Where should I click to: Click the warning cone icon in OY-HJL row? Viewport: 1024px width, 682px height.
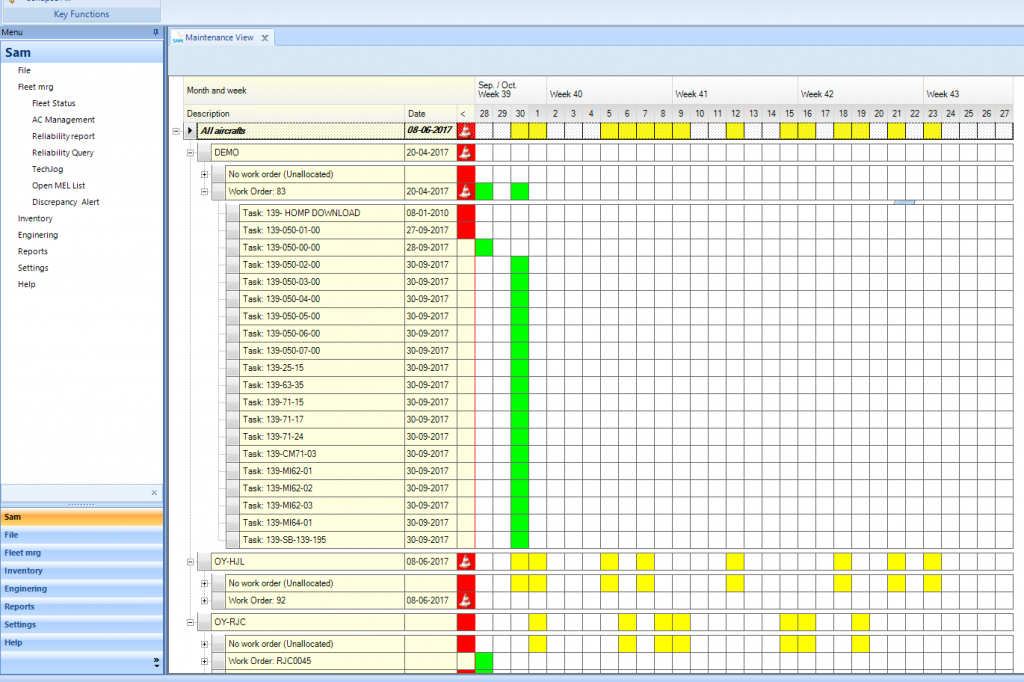click(x=466, y=561)
